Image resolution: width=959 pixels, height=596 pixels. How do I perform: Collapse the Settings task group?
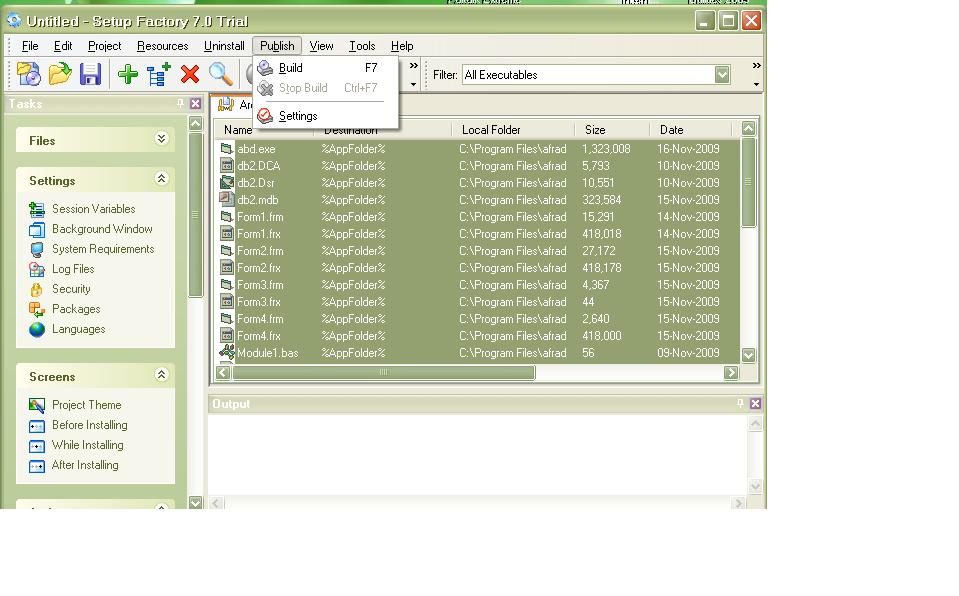[x=161, y=179]
